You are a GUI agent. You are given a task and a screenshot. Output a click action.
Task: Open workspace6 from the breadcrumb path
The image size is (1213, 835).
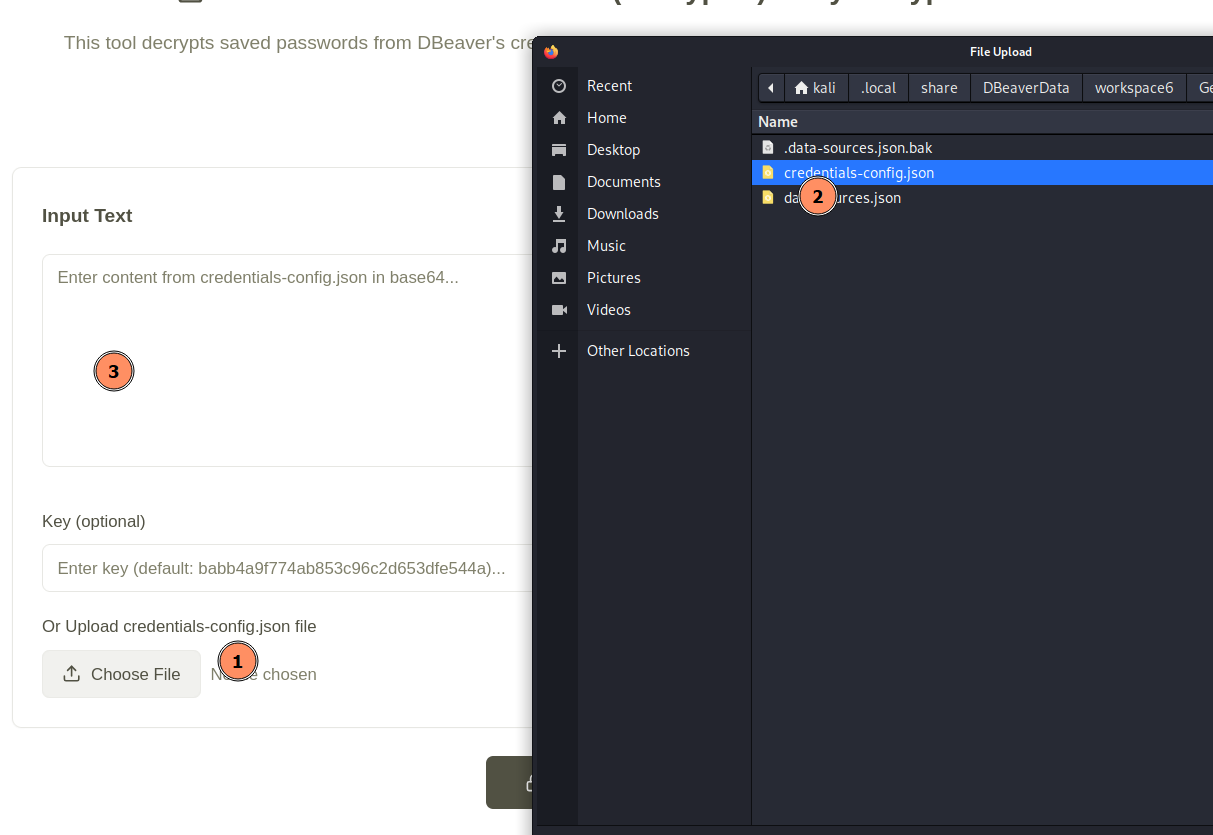1134,87
